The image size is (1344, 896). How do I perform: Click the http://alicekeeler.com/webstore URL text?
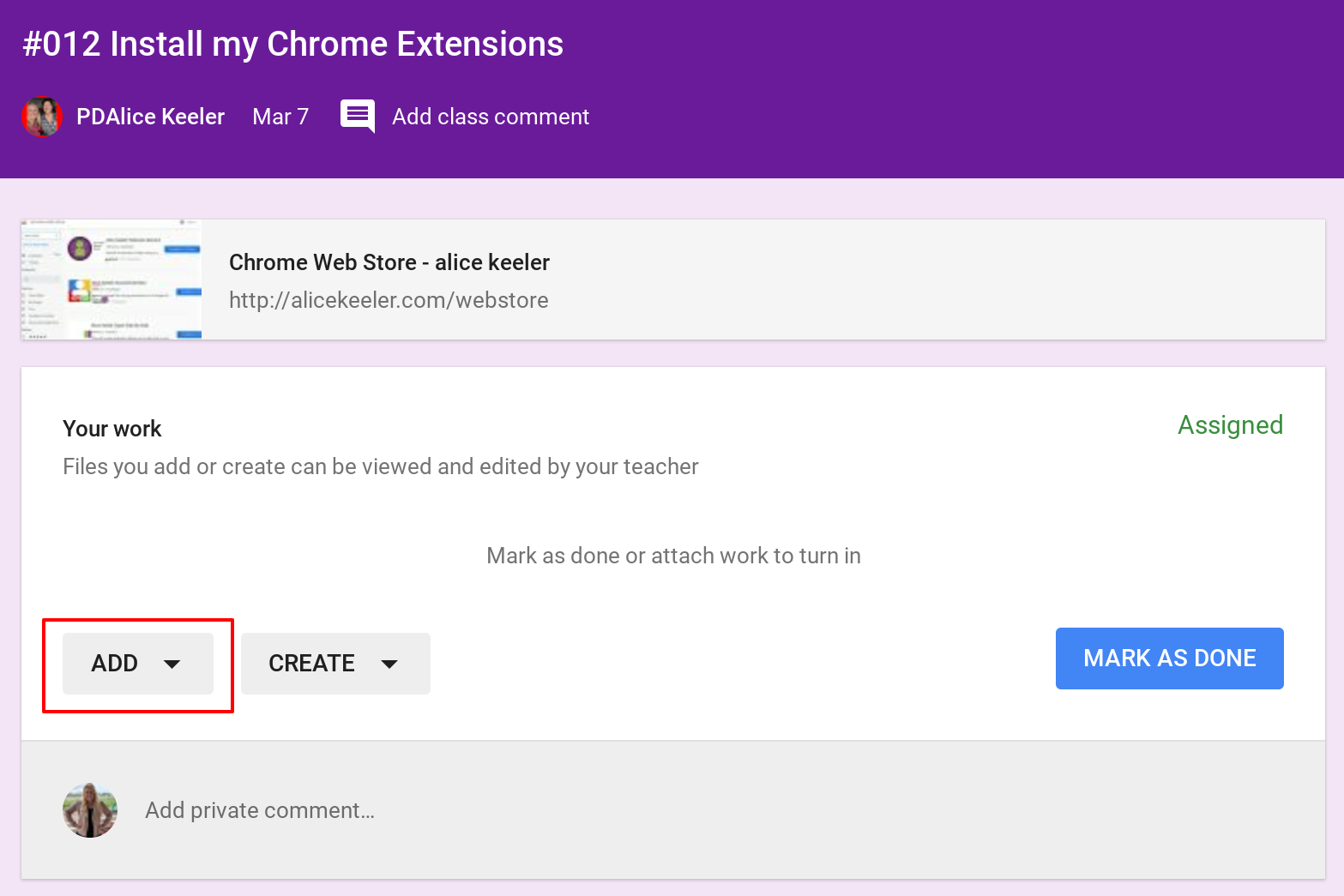click(389, 300)
